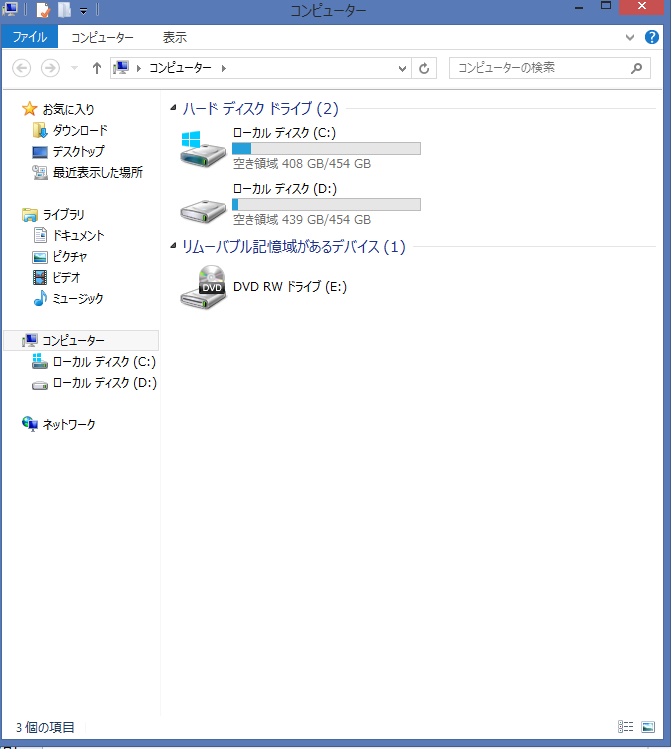
Task: Click the ローカル ディスク (D:) label in main pane
Action: coord(285,189)
